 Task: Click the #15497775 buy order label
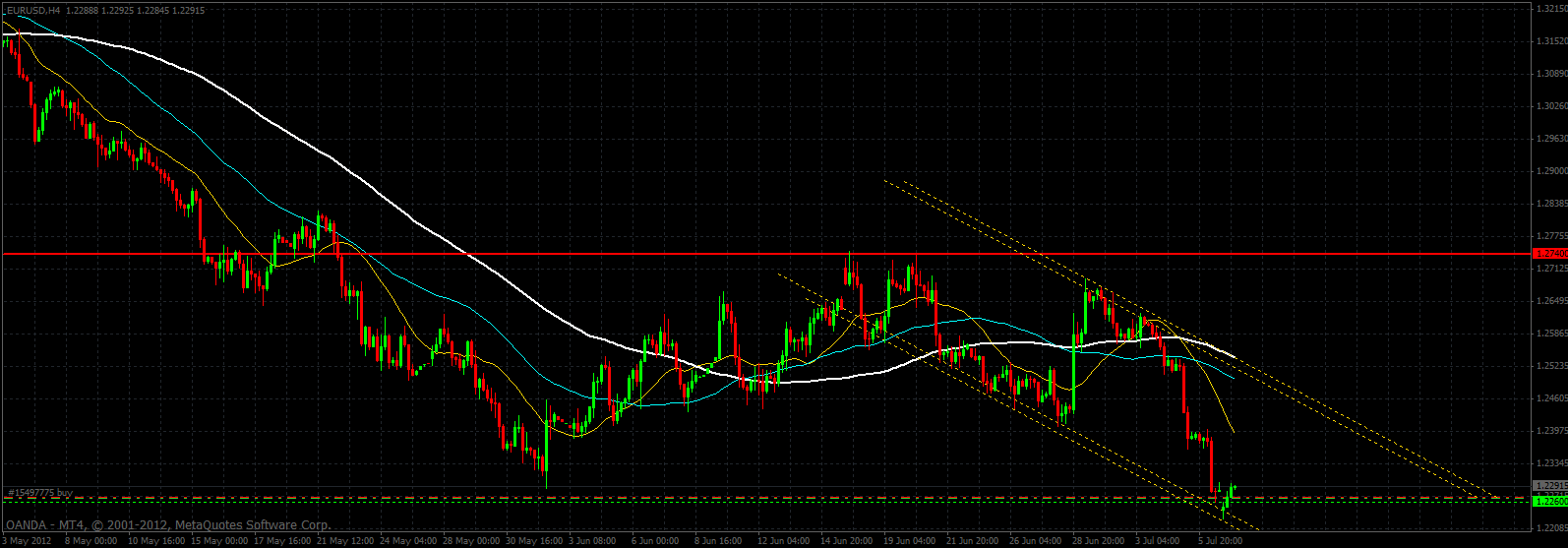pos(40,491)
